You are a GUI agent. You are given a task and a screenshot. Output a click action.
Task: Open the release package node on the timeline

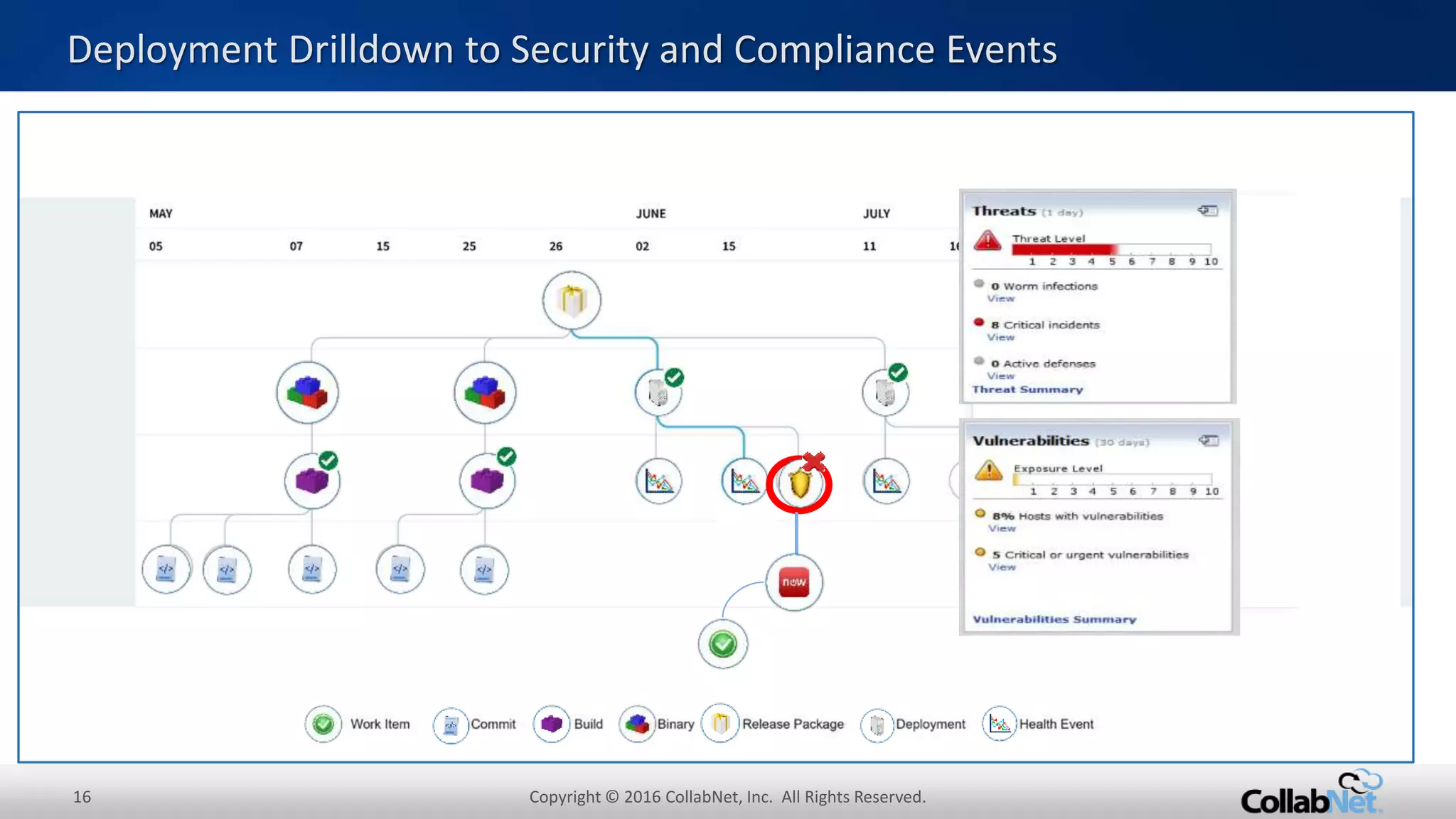572,300
